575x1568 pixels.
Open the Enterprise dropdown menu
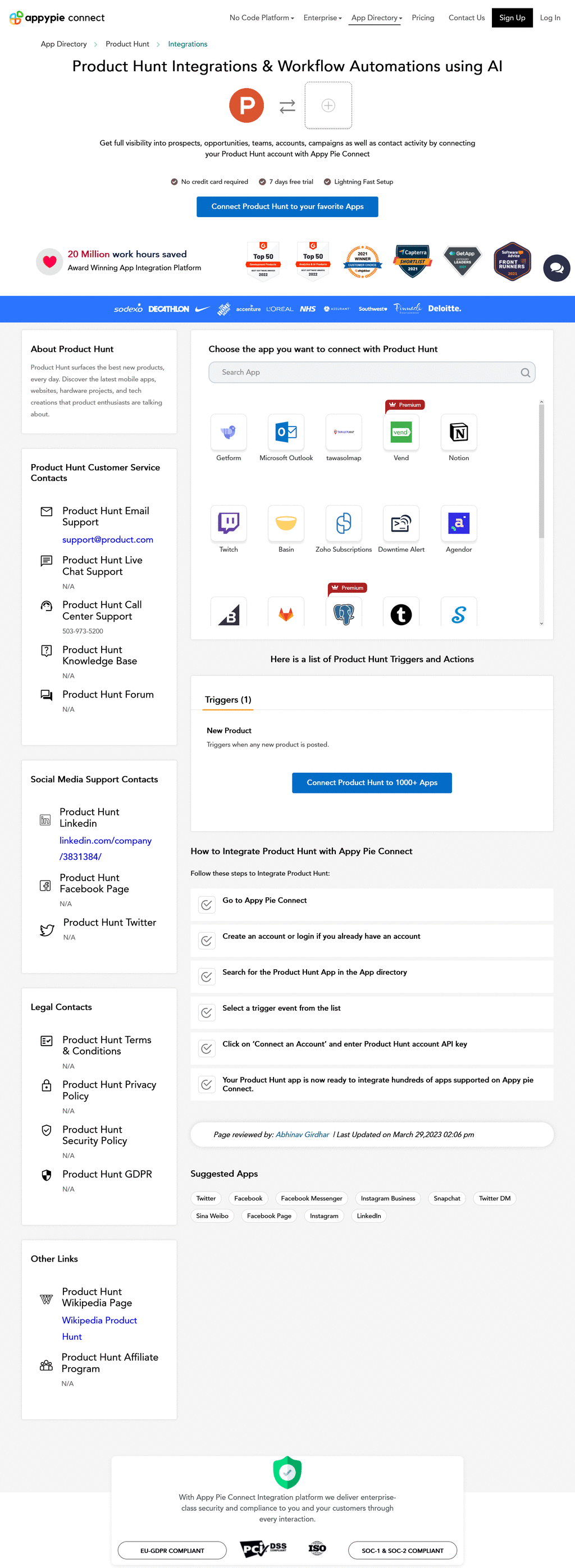tap(322, 17)
